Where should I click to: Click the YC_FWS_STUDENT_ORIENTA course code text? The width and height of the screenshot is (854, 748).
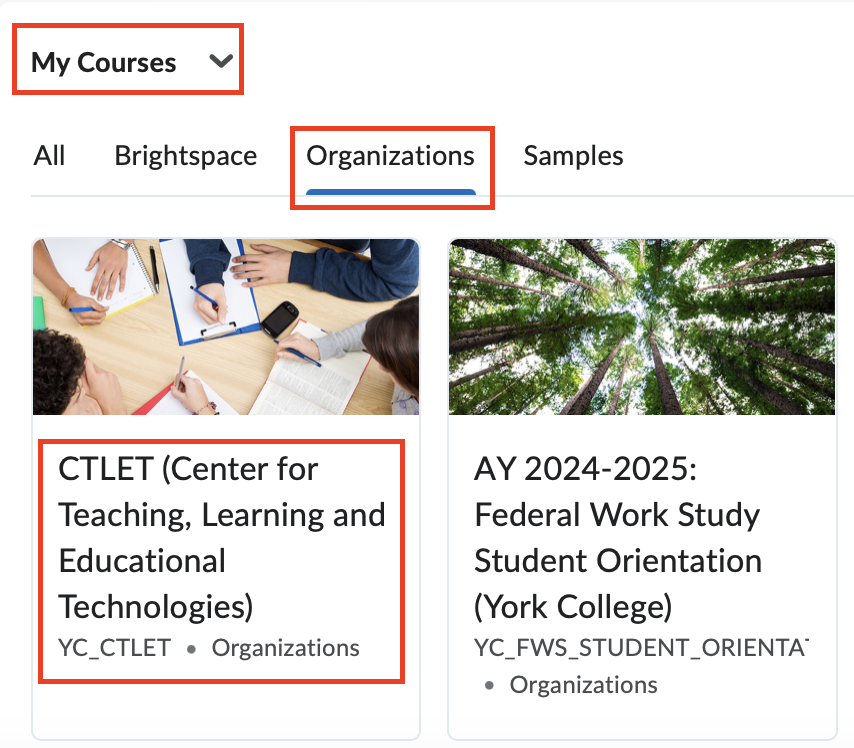(640, 648)
